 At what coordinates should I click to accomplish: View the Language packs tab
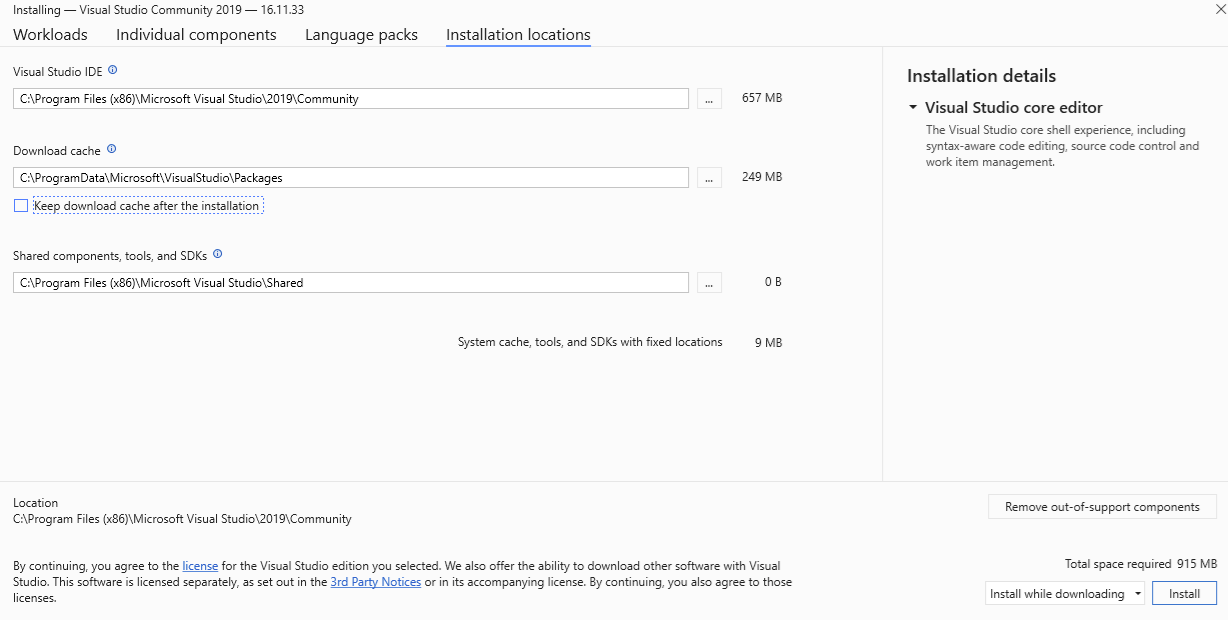click(361, 34)
